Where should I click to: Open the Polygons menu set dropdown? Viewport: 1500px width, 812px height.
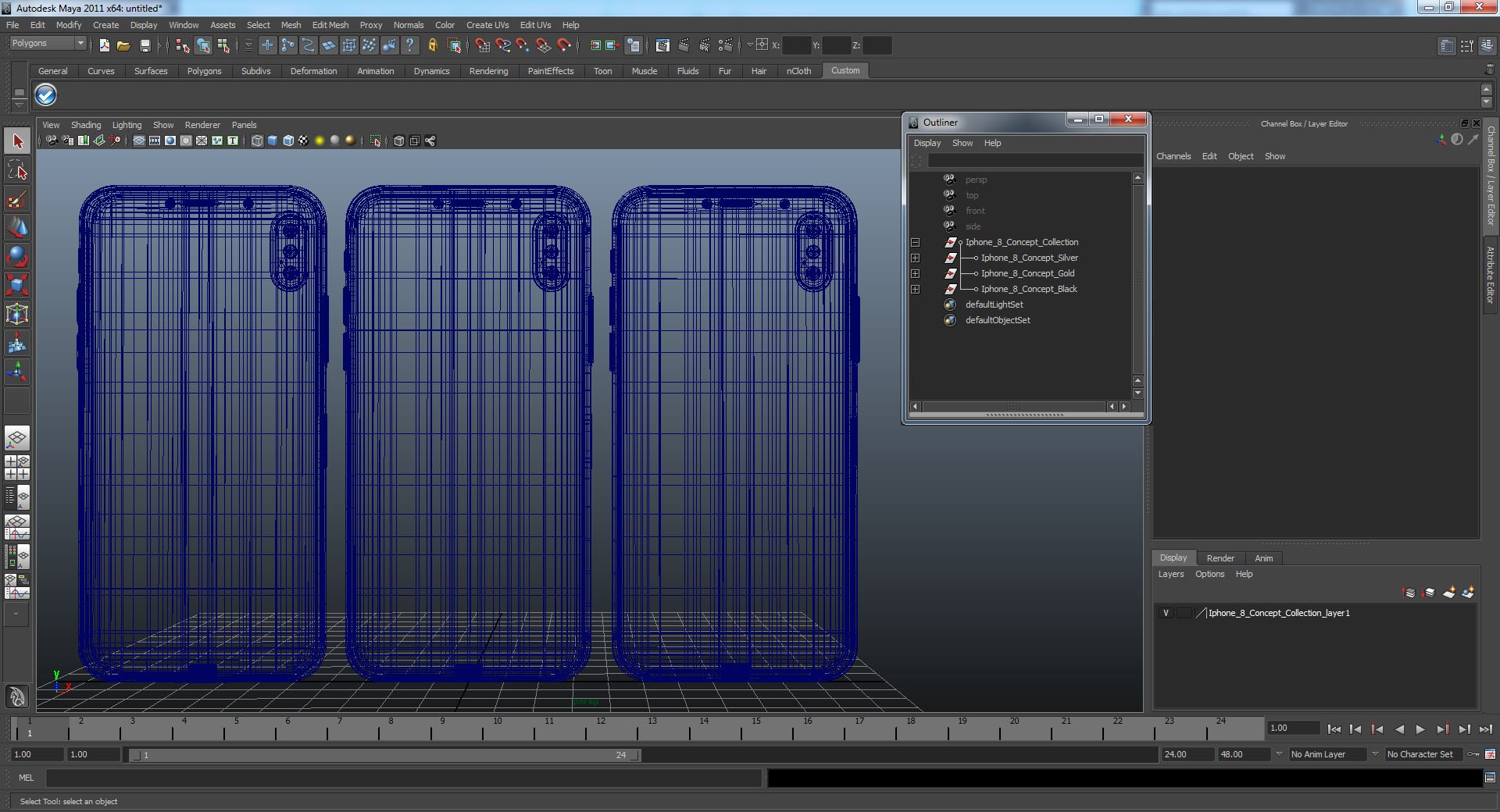click(x=47, y=43)
